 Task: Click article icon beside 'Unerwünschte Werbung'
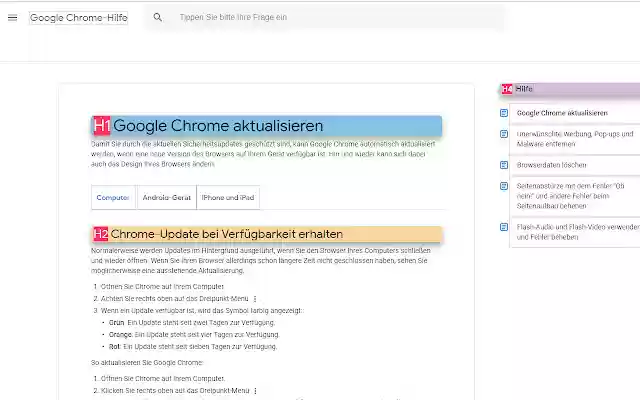point(504,134)
